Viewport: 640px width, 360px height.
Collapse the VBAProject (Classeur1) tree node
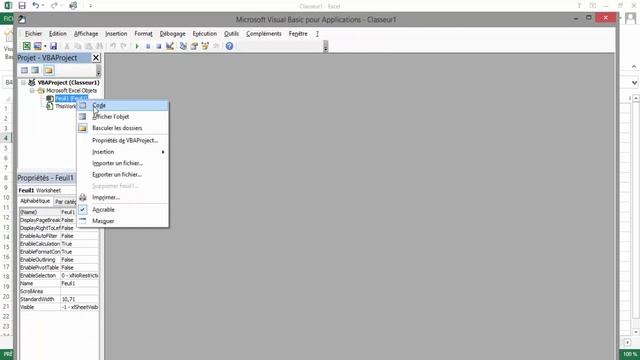(24, 82)
